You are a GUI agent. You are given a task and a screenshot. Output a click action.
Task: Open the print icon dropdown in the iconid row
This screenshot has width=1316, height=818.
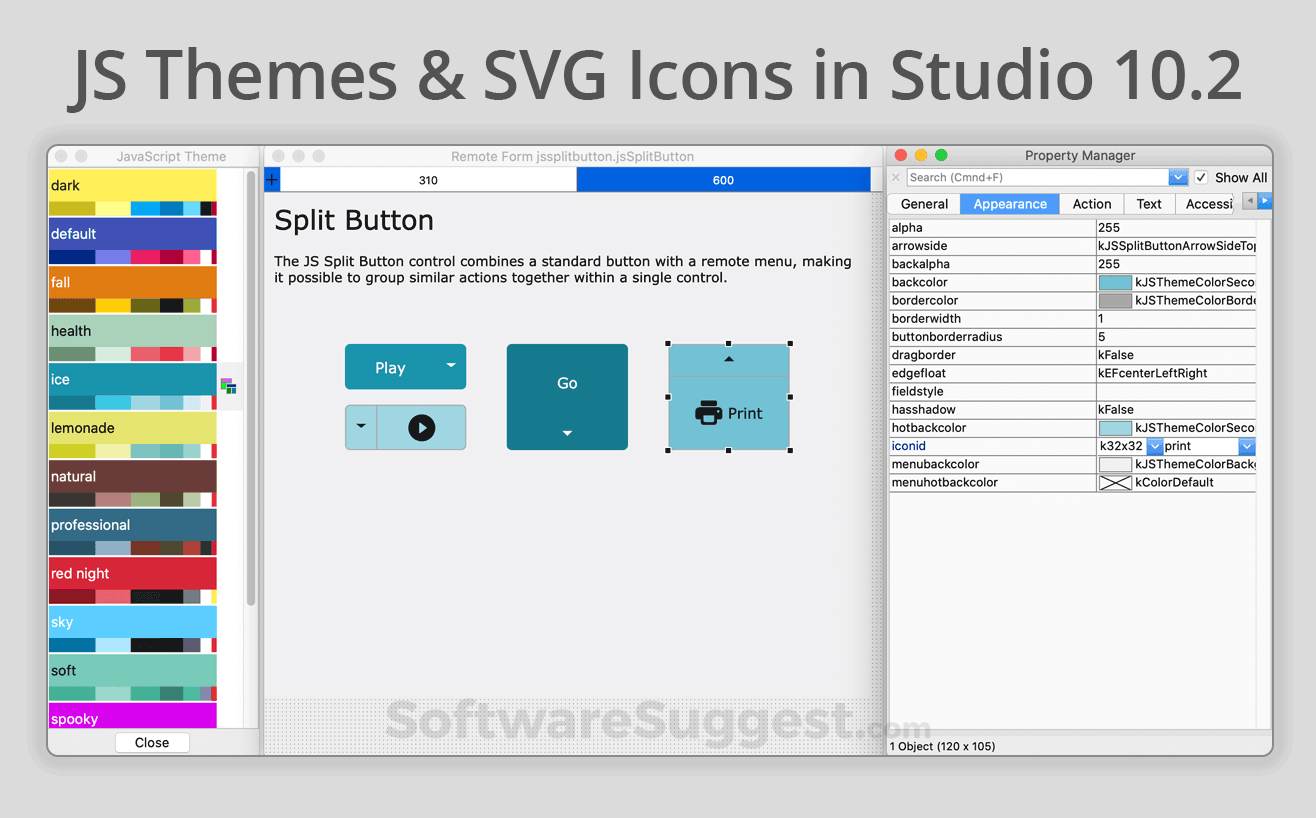click(1246, 446)
